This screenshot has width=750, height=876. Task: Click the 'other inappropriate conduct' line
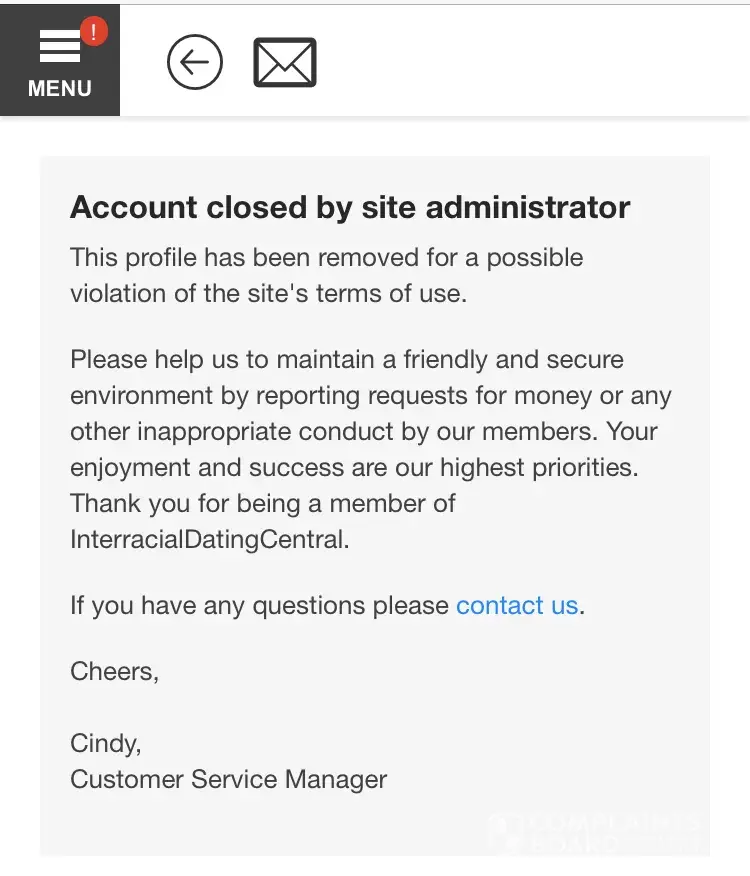364,431
